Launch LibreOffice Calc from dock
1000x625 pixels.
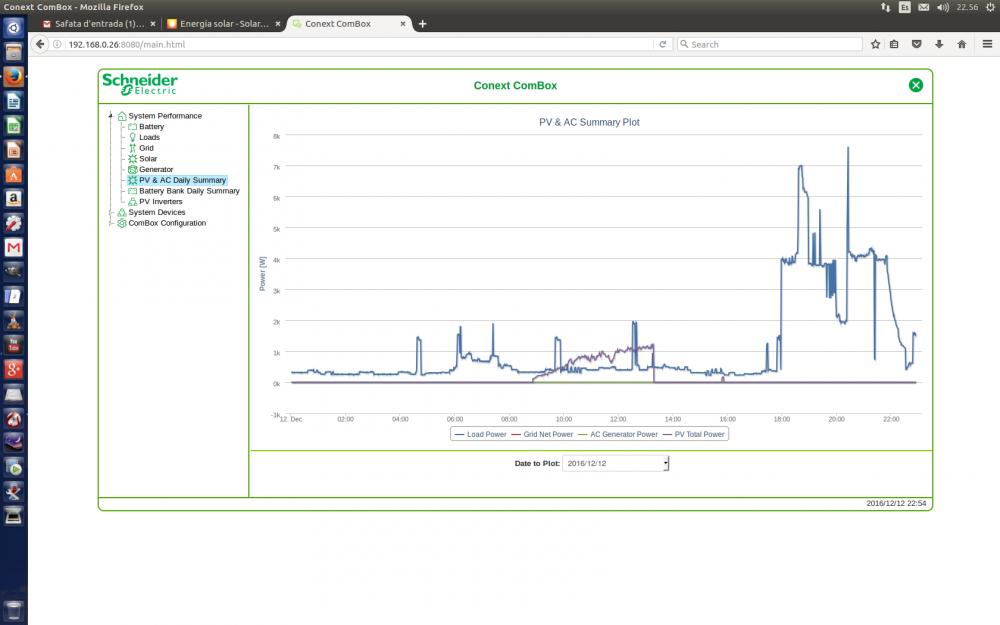pos(13,125)
